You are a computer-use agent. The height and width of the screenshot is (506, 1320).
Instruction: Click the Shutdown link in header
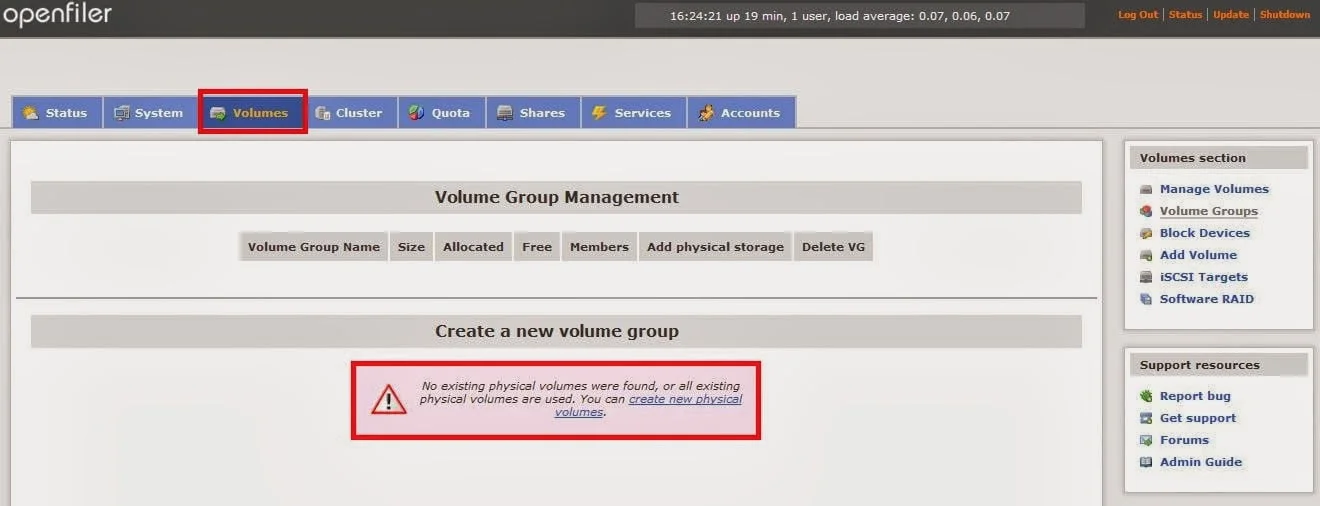click(1284, 15)
